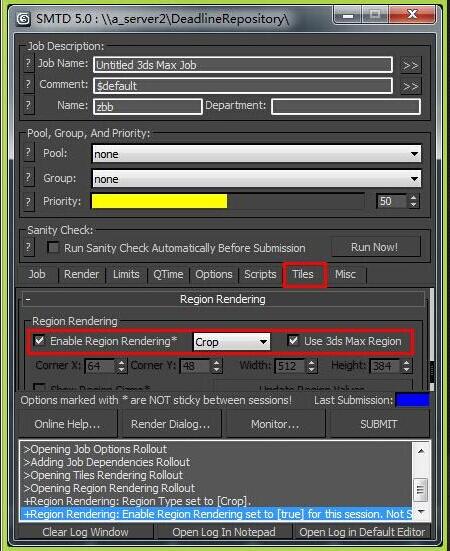
Task: Increase the priority value with up arrow
Action: 414,198
